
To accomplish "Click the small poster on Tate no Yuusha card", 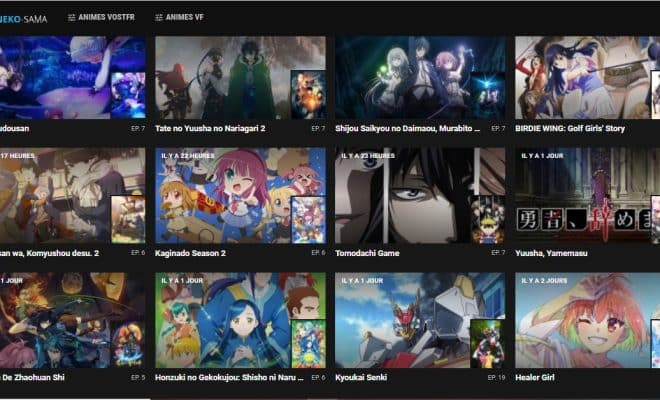I will [308, 94].
